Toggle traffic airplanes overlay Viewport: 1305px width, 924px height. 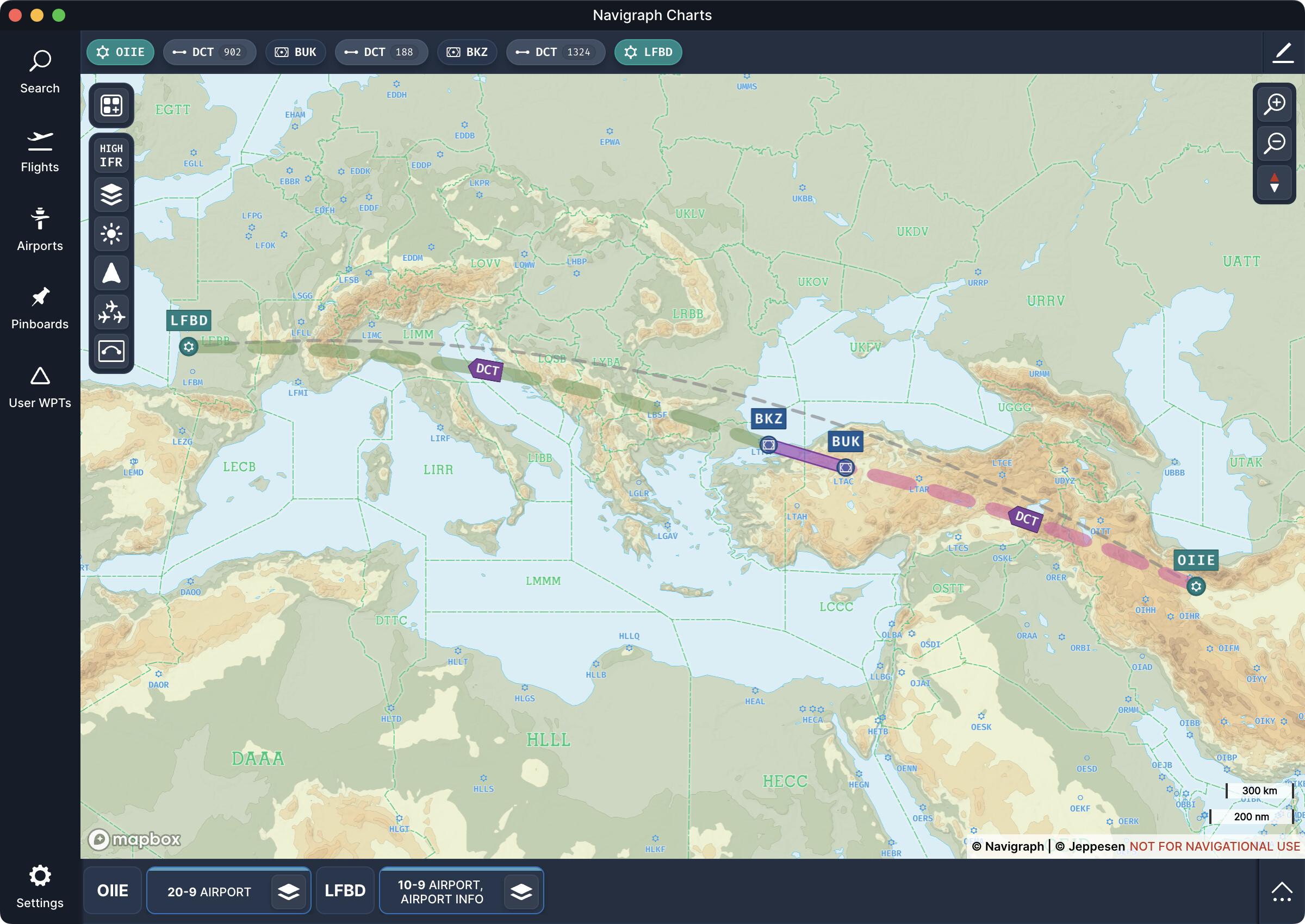[111, 312]
